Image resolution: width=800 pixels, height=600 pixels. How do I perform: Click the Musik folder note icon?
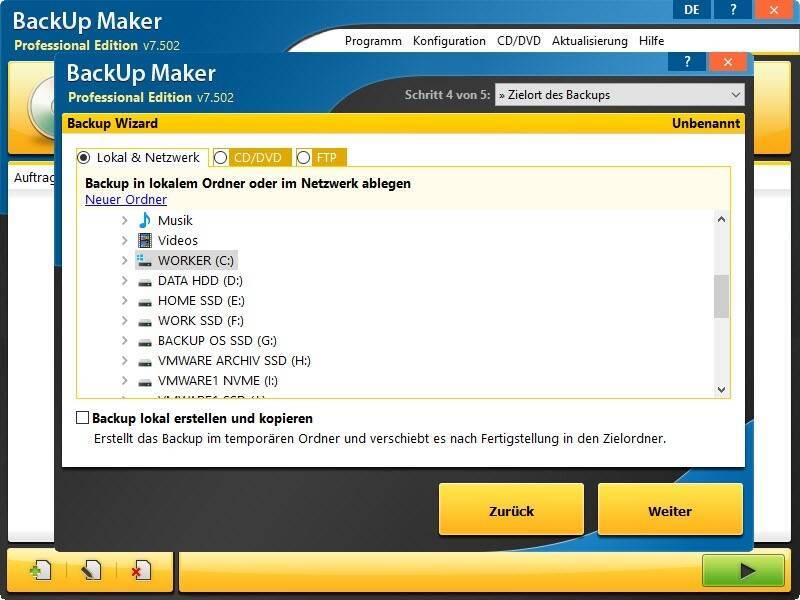(145, 220)
